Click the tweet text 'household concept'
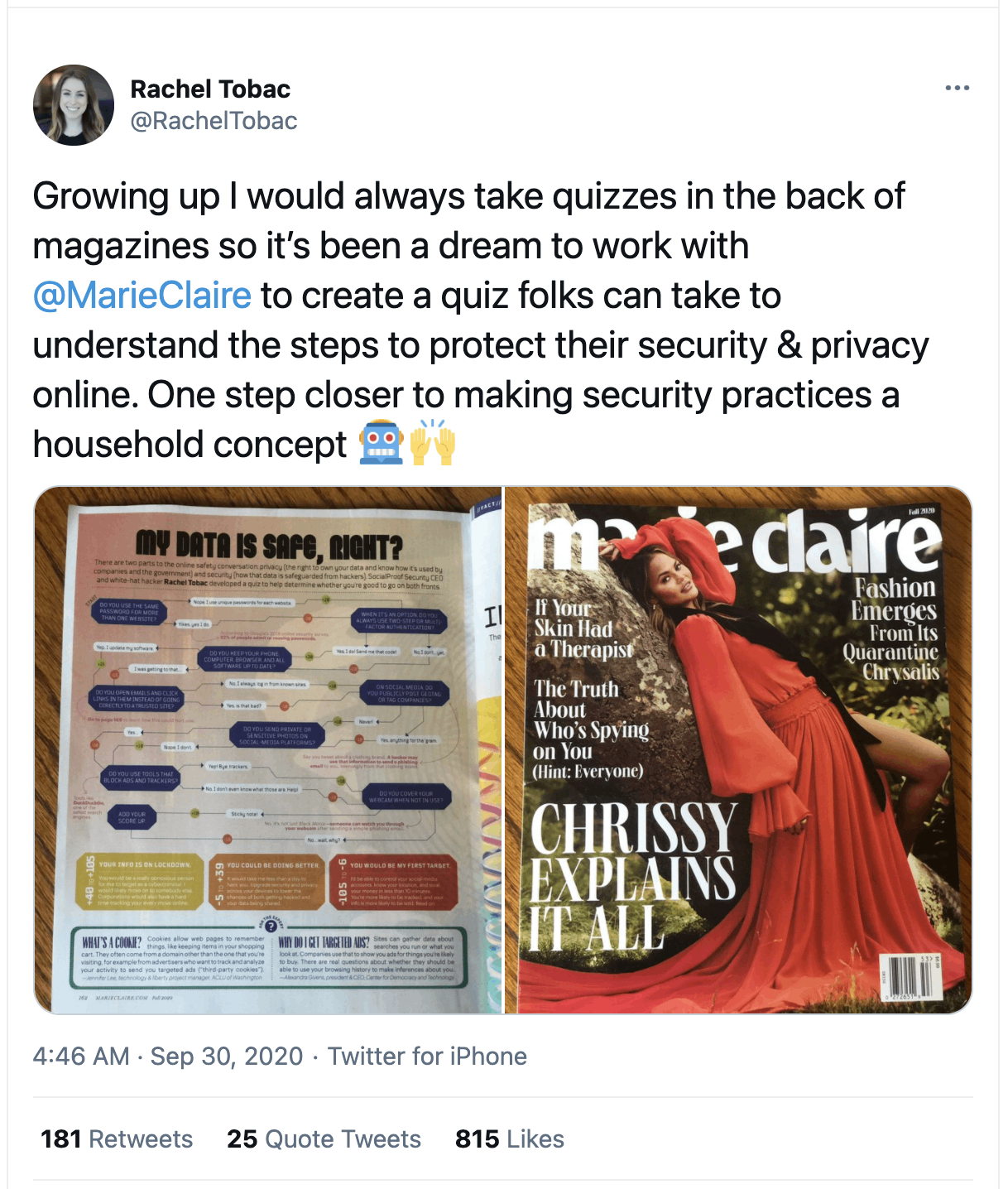Image resolution: width=1008 pixels, height=1189 pixels. [190, 445]
